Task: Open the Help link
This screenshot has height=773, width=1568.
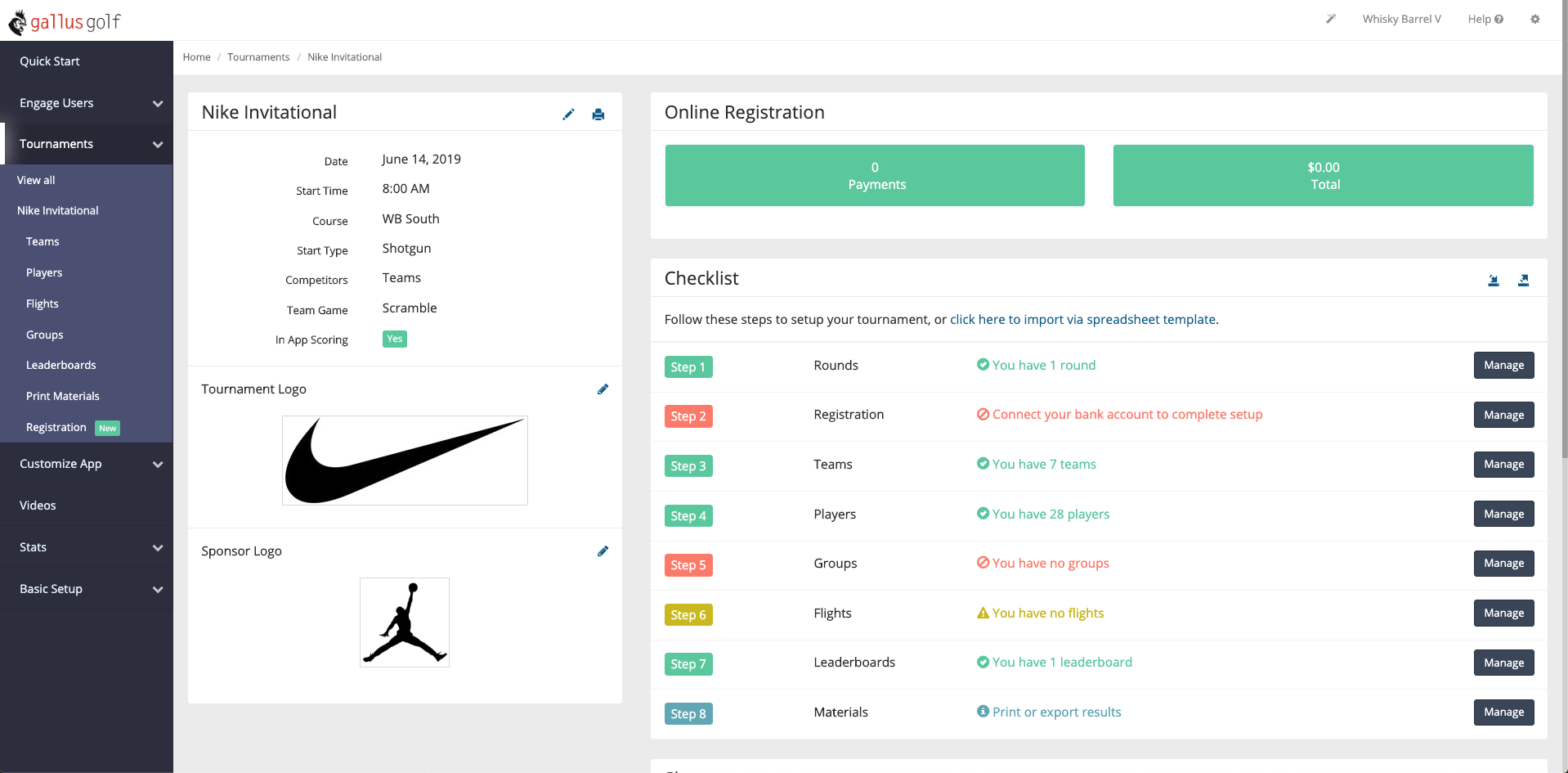Action: coord(1485,19)
